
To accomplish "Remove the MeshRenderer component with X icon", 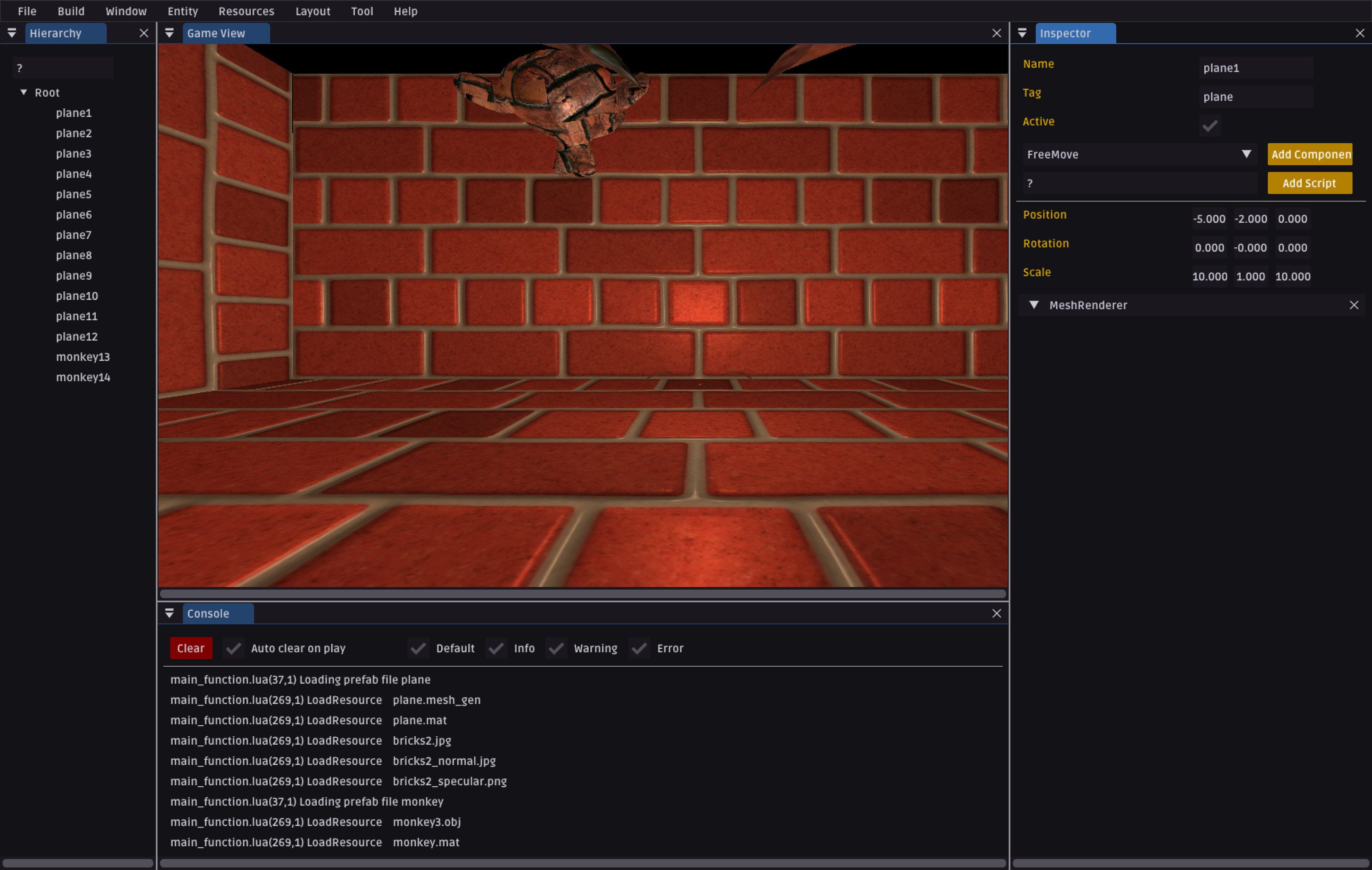I will point(1354,305).
